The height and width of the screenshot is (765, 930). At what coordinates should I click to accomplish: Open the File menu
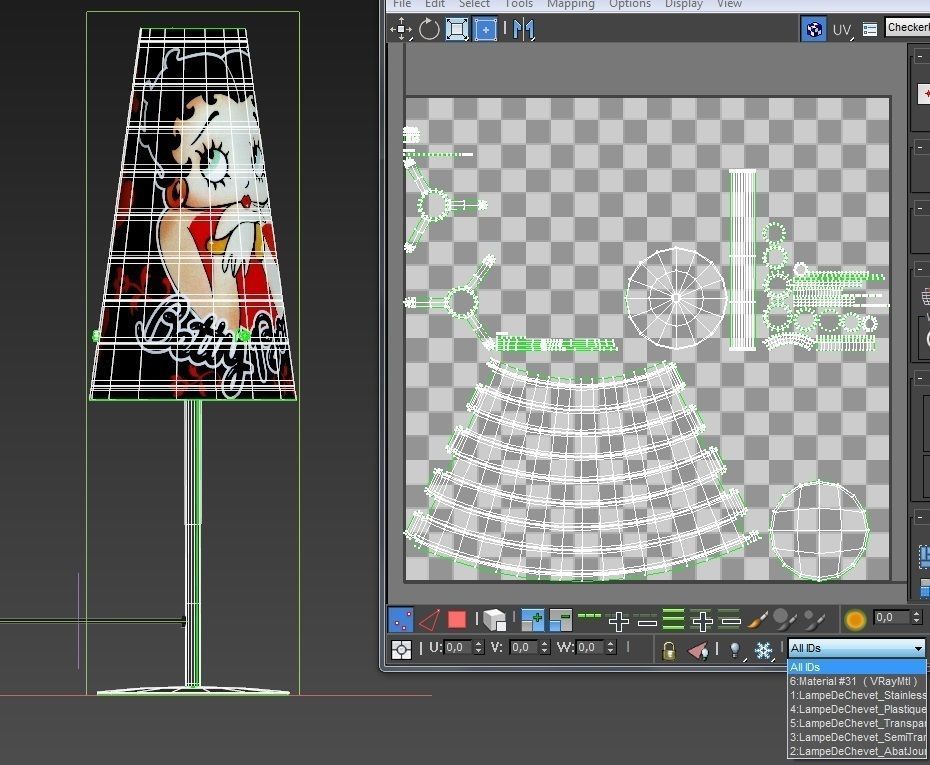pyautogui.click(x=402, y=4)
